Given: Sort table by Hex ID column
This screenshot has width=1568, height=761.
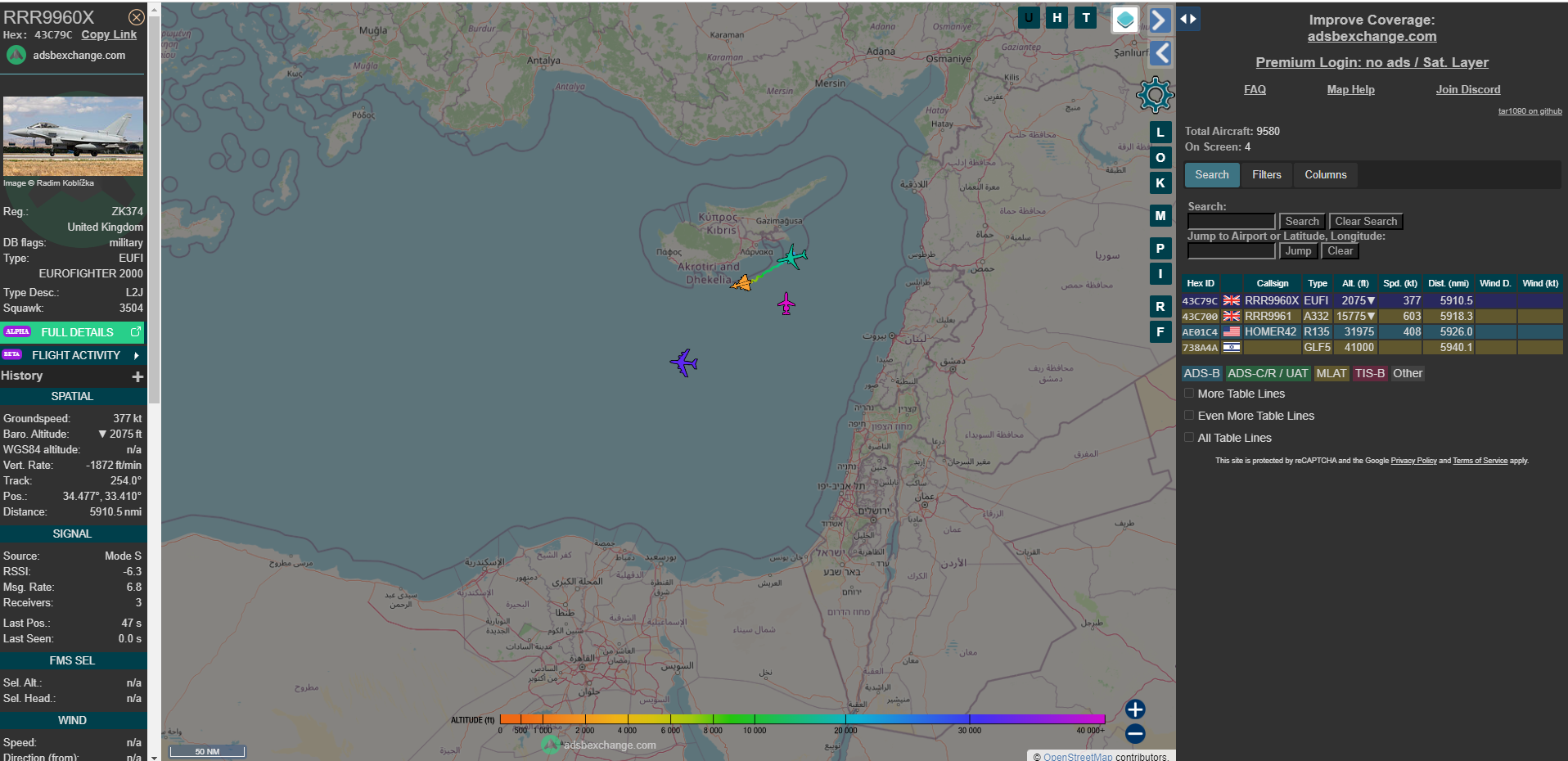Looking at the screenshot, I should tap(1201, 283).
